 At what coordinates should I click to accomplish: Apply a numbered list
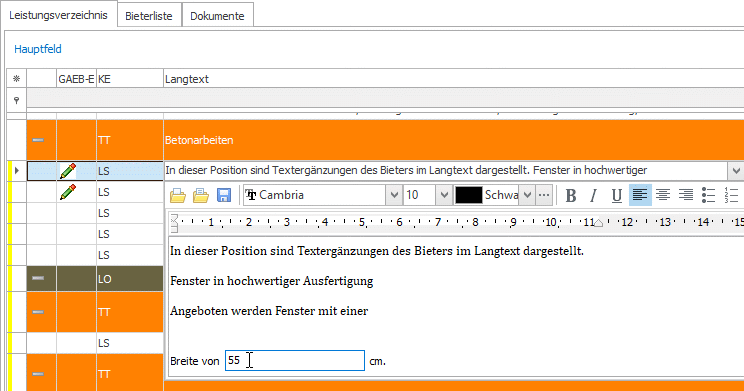point(732,195)
